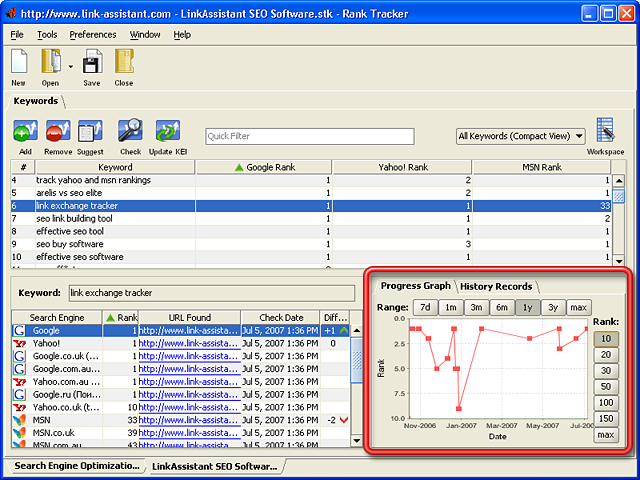640x480 pixels.
Task: Open the URL found for MSN
Action: [x=189, y=420]
